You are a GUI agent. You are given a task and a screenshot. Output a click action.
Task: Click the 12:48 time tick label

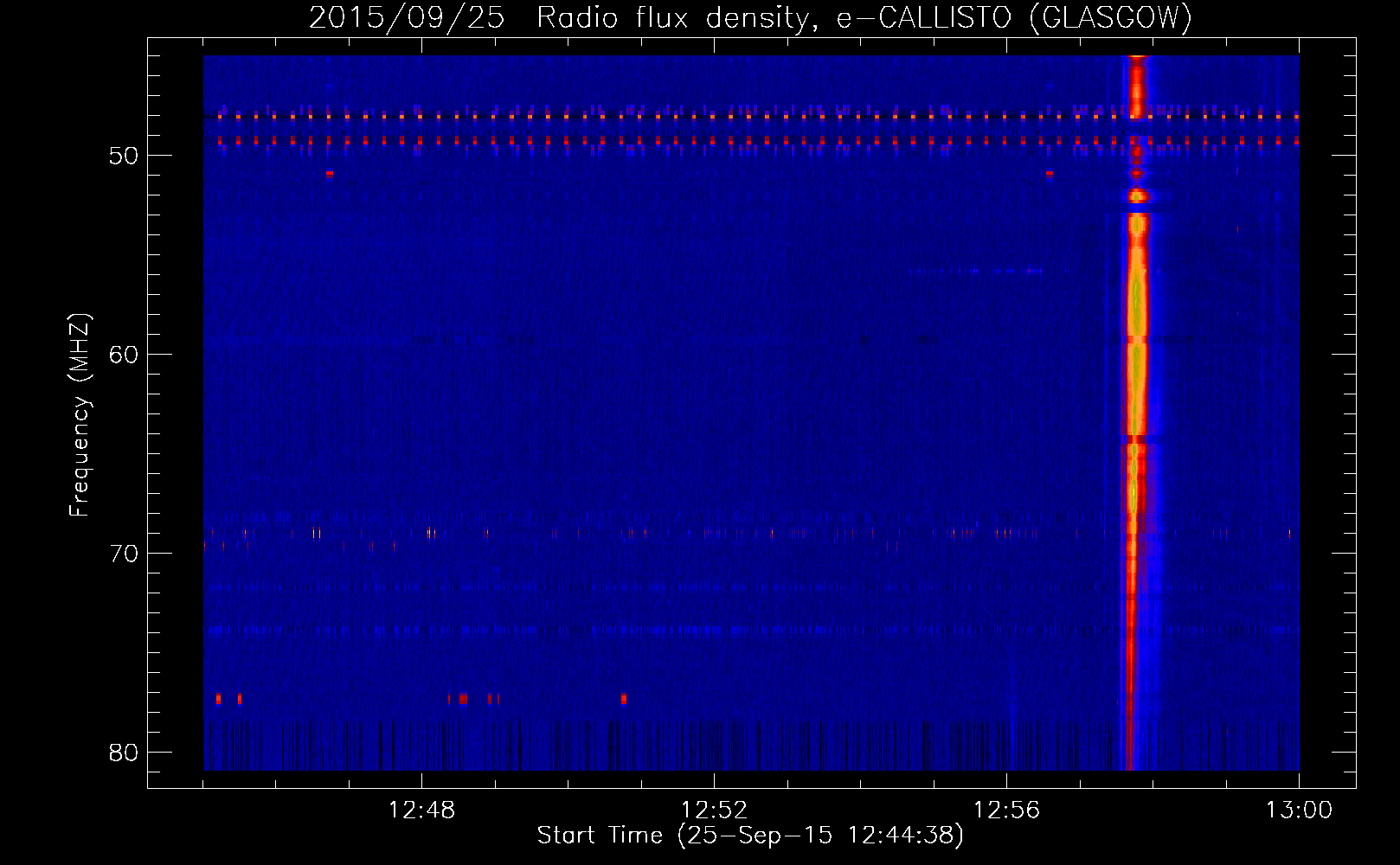[421, 811]
